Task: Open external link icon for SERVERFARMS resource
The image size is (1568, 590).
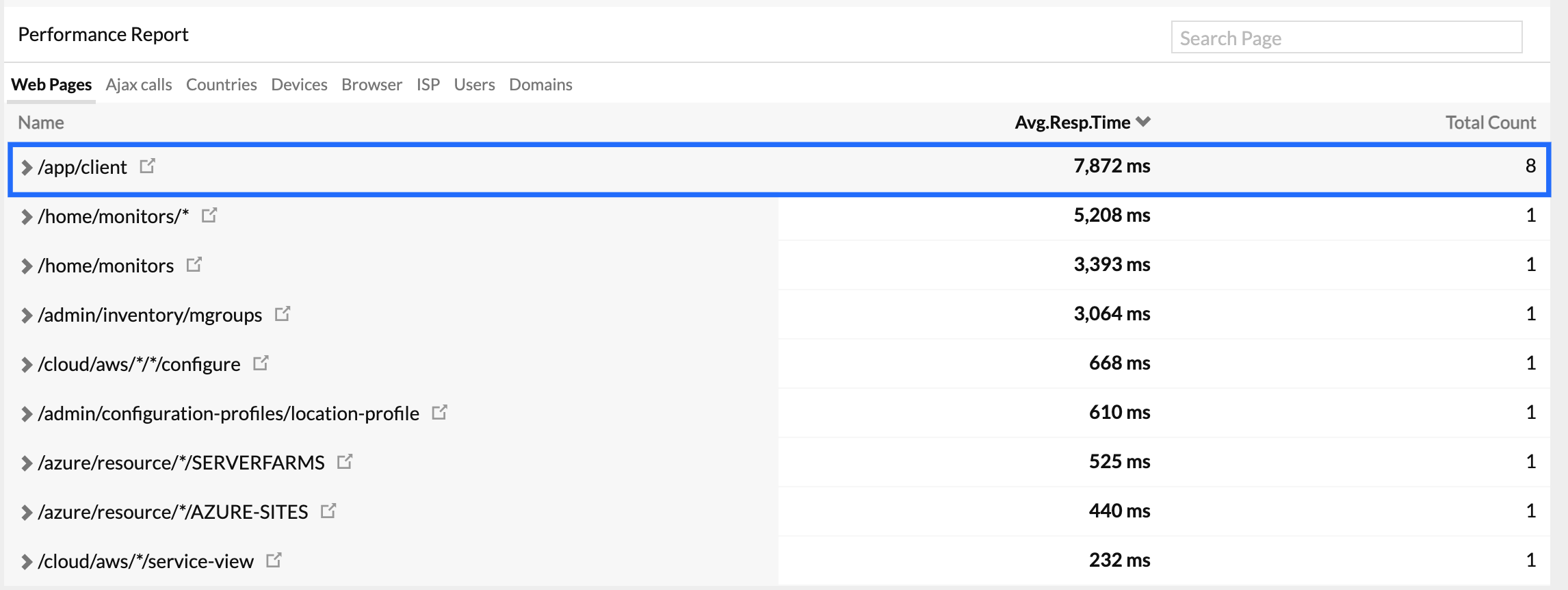Action: tap(345, 462)
